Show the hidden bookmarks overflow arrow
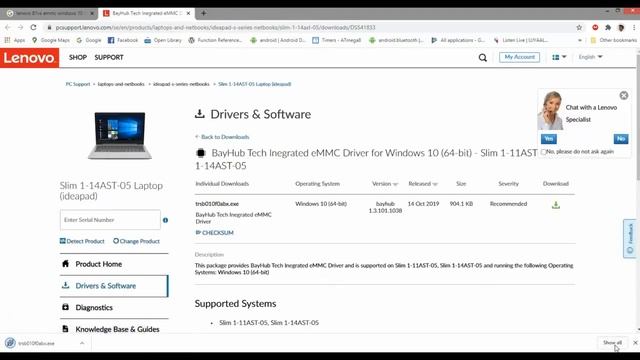The image size is (640, 360). pyautogui.click(x=580, y=40)
